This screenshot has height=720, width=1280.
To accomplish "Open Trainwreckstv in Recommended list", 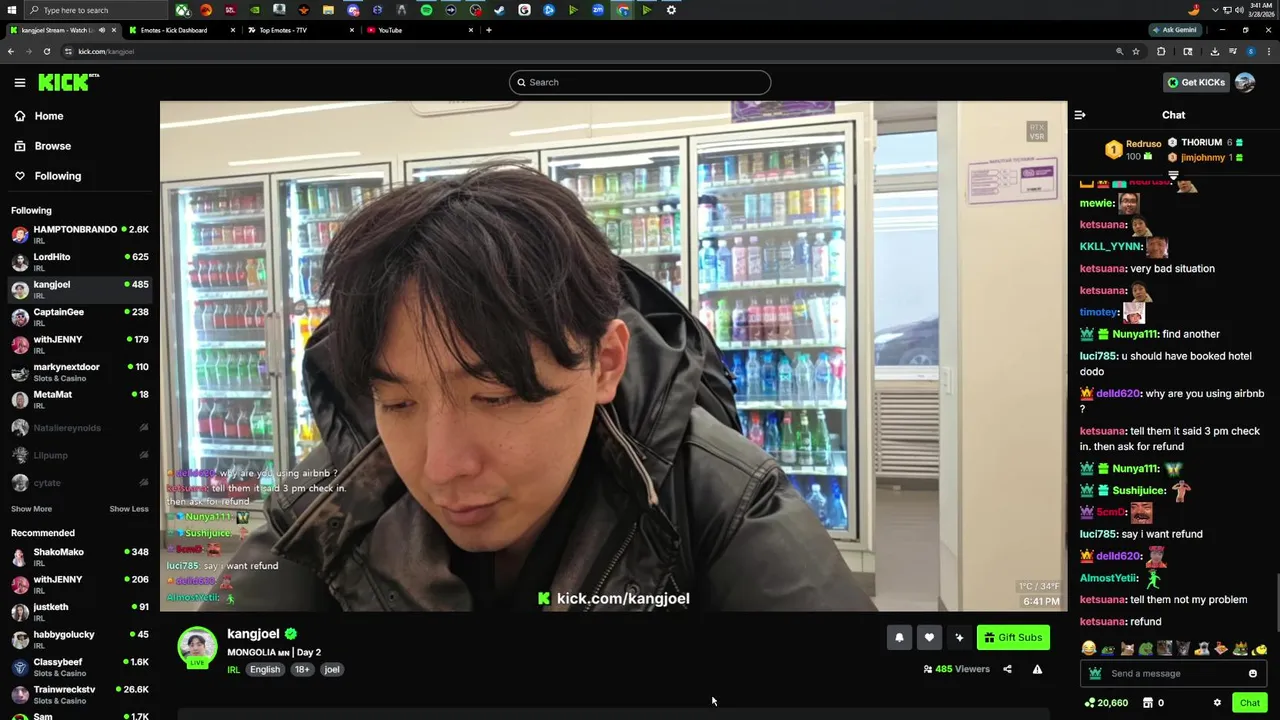I will [80, 694].
